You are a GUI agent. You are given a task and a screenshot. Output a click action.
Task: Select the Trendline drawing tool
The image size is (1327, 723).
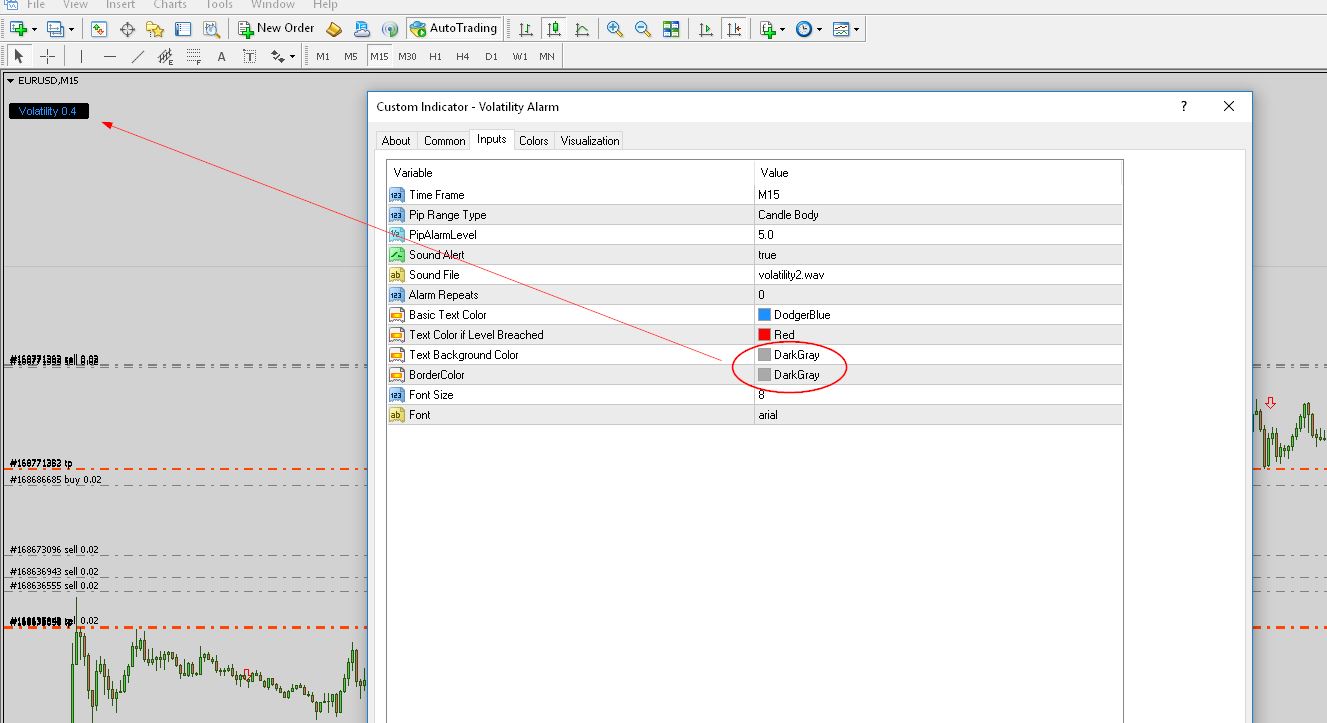tap(138, 56)
